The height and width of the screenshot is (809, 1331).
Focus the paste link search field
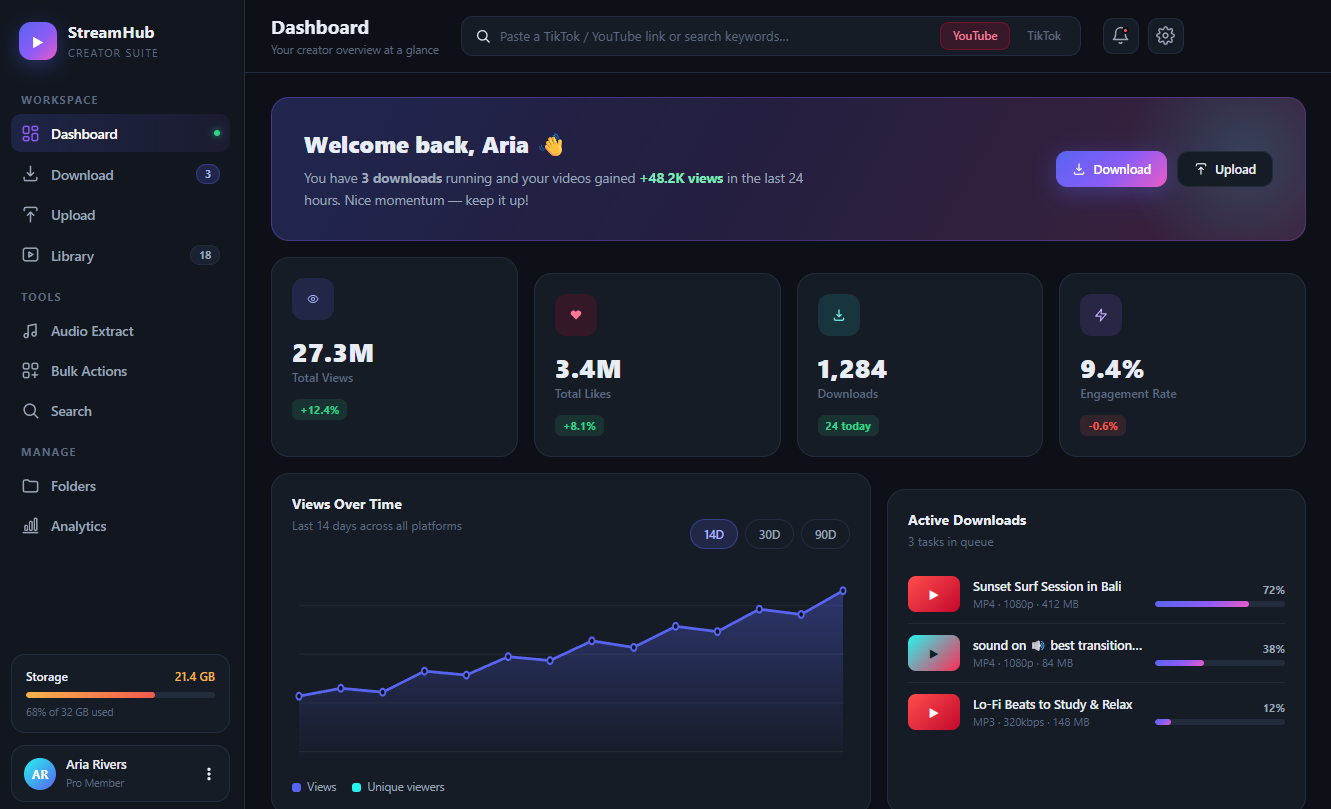pyautogui.click(x=715, y=36)
